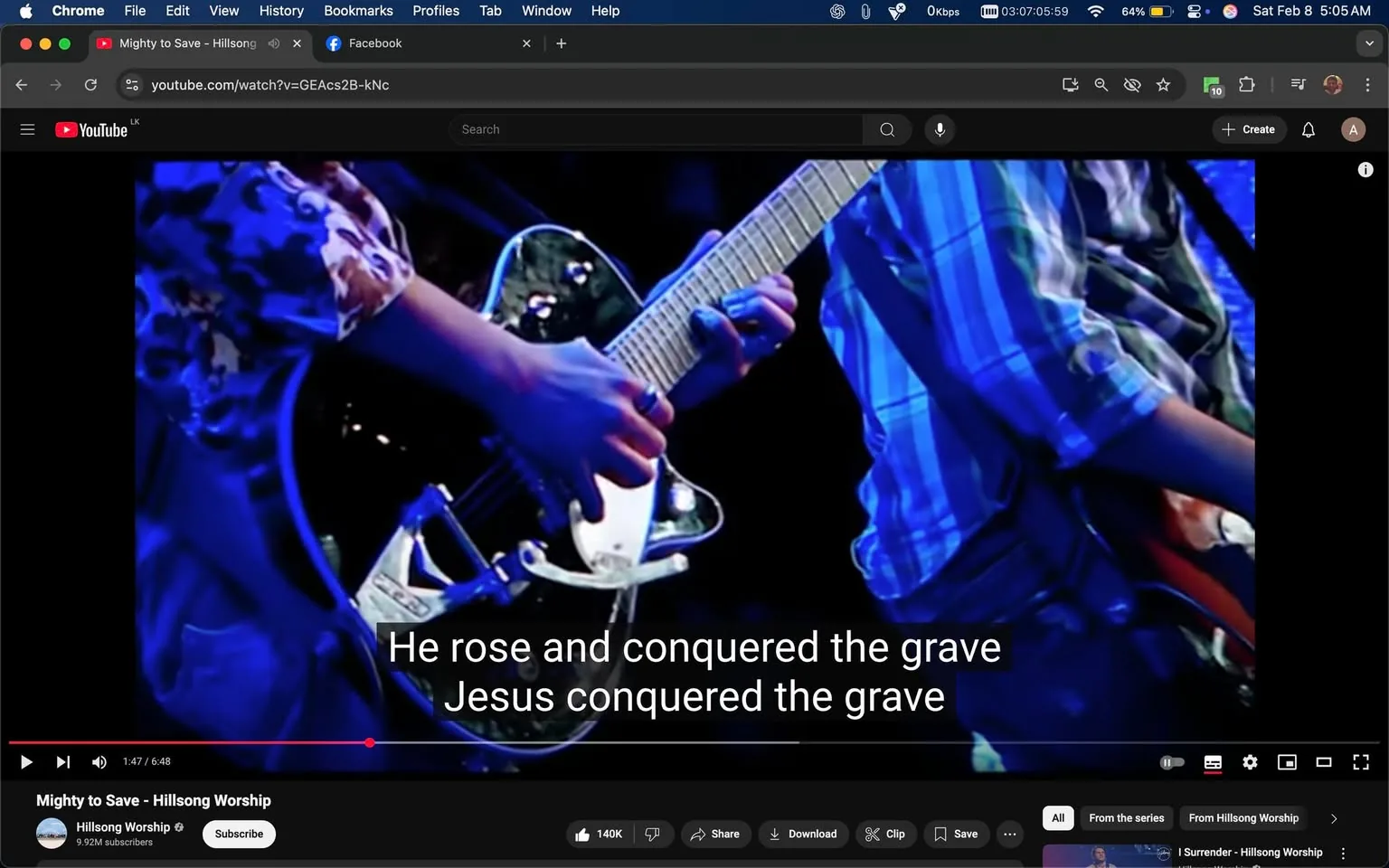The width and height of the screenshot is (1389, 868).
Task: Expand more actions ellipsis beside Save
Action: coord(1009,834)
